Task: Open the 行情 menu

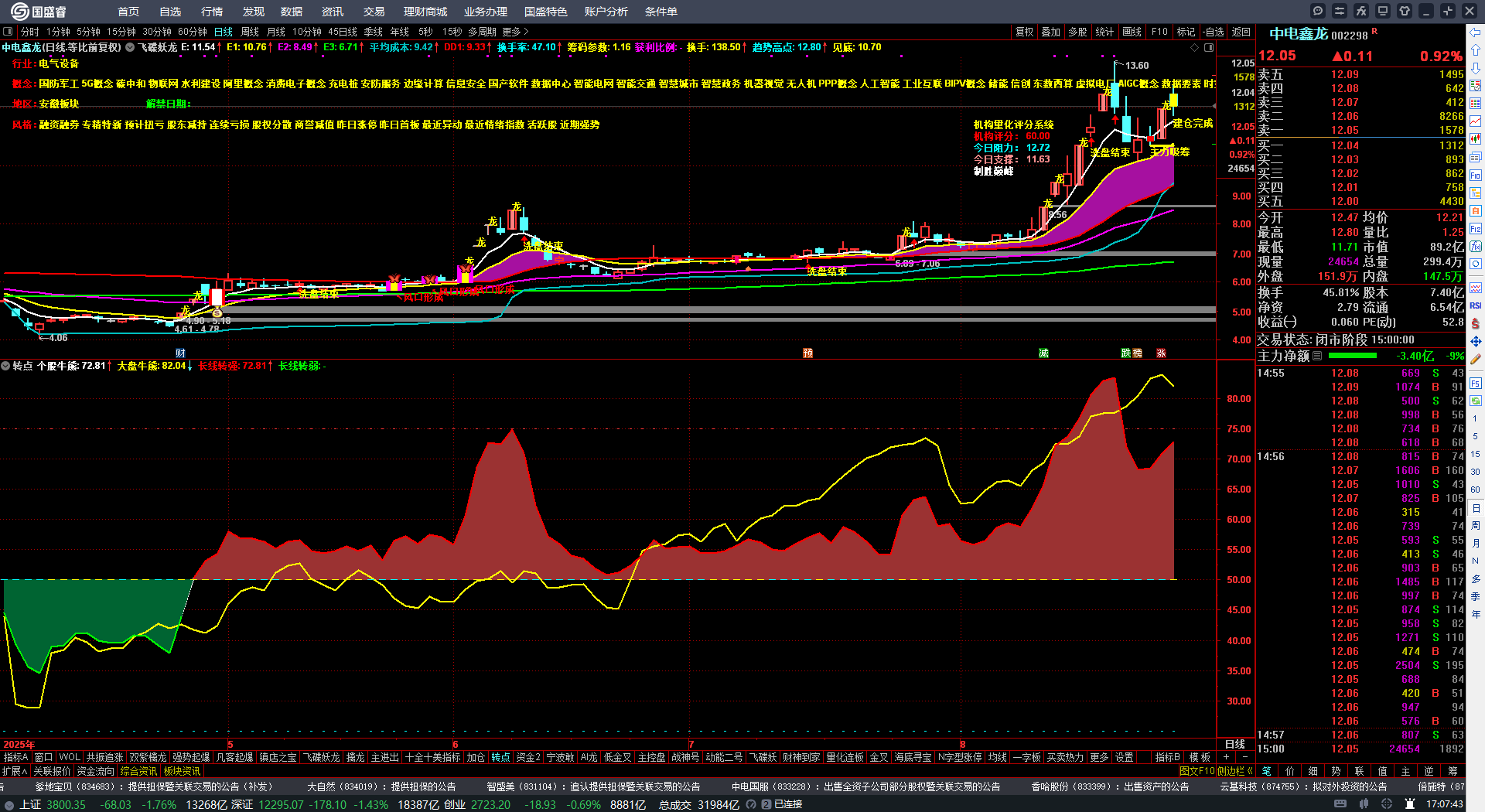Action: [212, 12]
